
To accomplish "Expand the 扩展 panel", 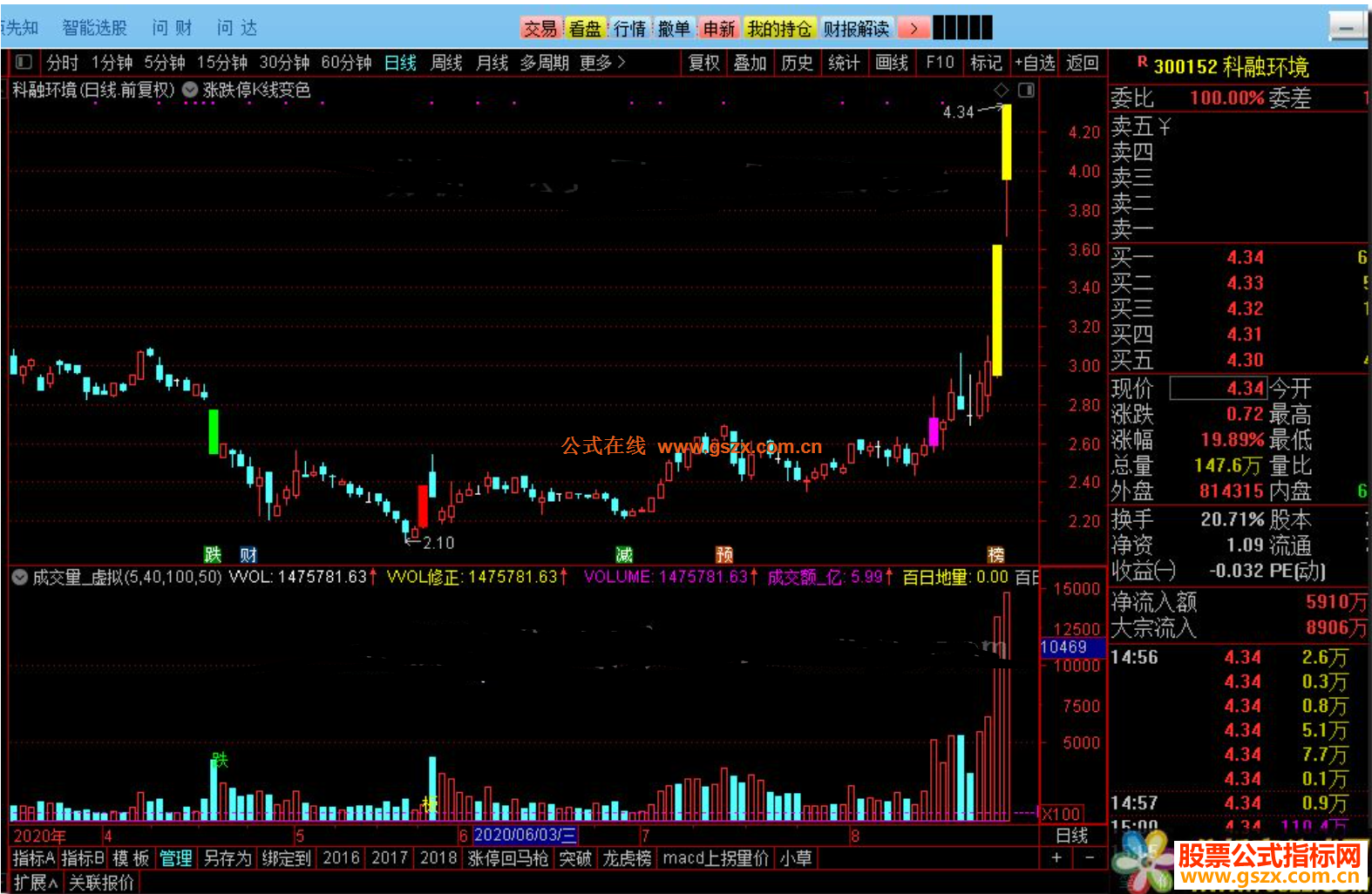I will click(x=36, y=883).
